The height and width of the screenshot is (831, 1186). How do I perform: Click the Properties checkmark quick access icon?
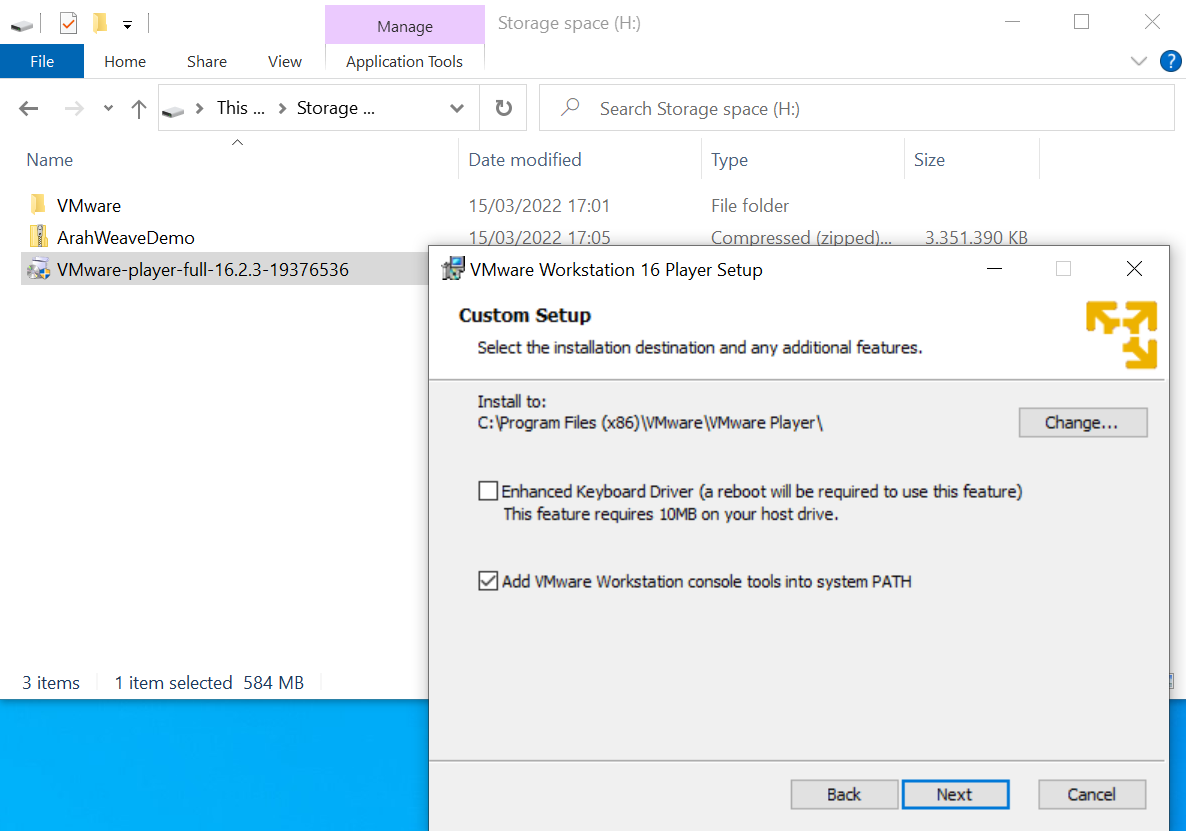coord(68,23)
